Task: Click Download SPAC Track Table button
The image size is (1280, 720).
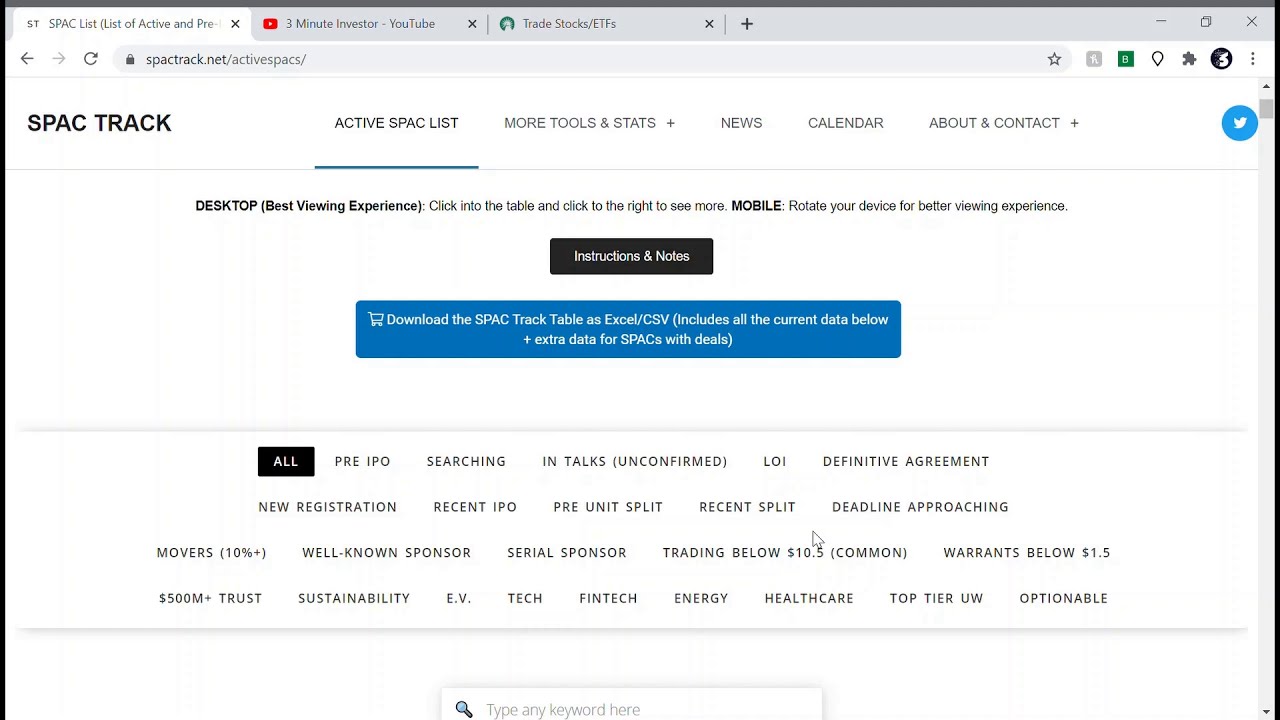Action: tap(628, 329)
